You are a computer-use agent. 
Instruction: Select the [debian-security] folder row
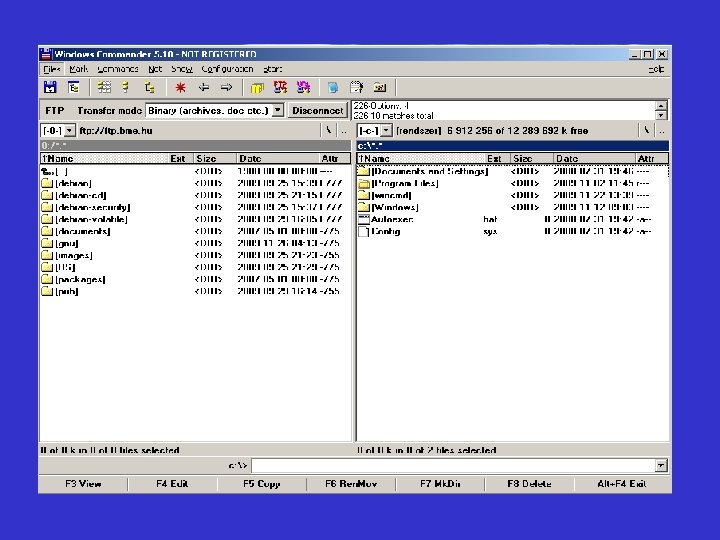[x=195, y=207]
